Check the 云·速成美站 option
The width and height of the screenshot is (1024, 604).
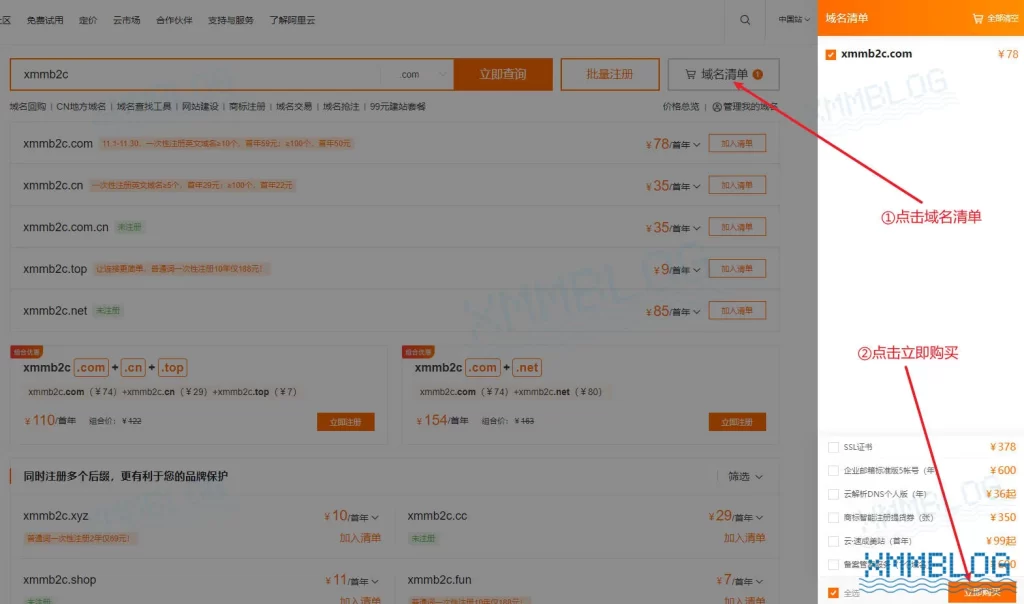pos(833,541)
